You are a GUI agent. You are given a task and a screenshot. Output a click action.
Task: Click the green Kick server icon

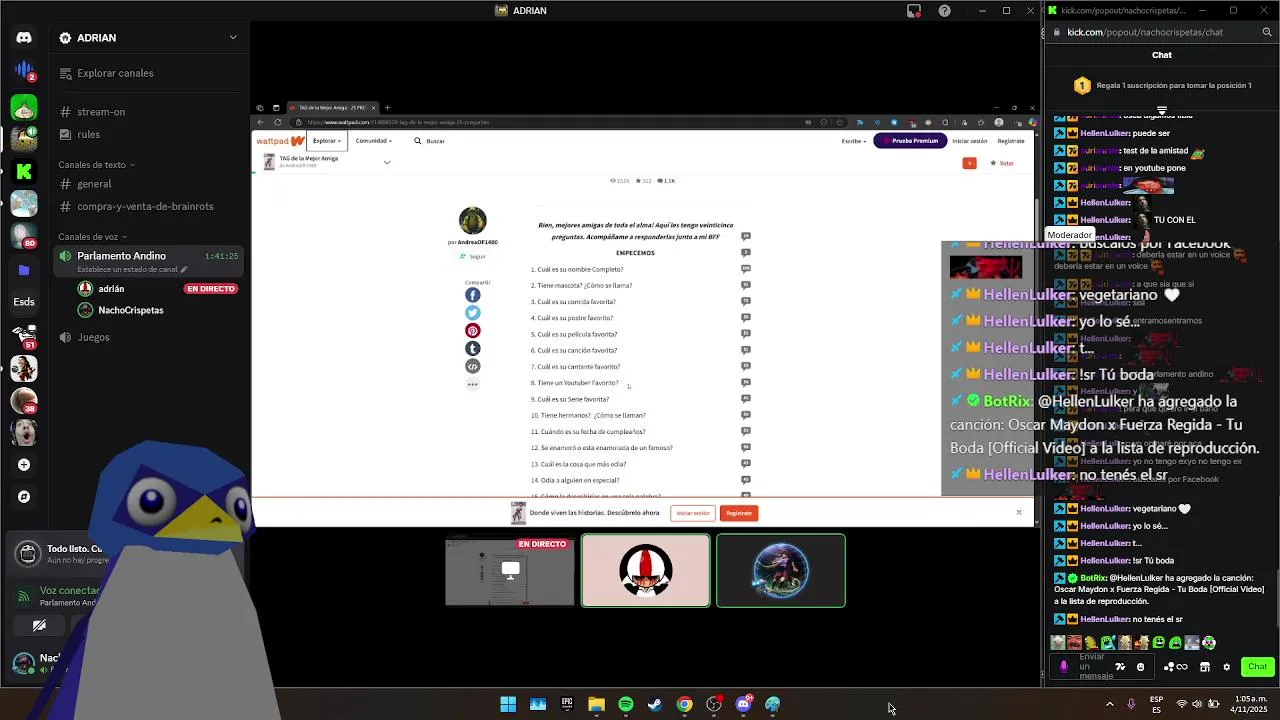point(24,171)
